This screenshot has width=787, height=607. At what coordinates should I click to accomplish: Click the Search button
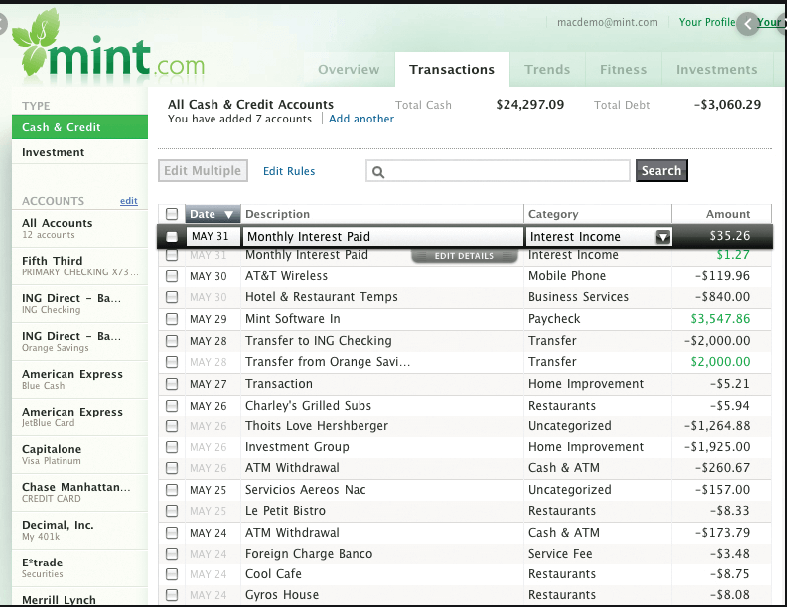click(x=662, y=171)
